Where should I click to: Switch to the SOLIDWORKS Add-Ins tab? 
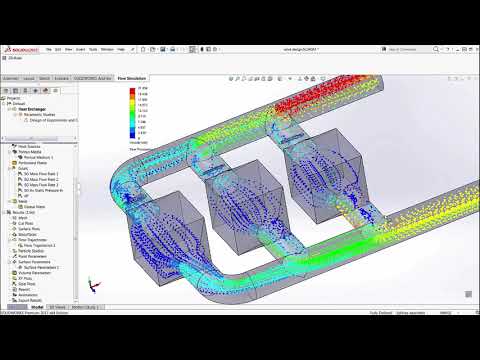93,78
